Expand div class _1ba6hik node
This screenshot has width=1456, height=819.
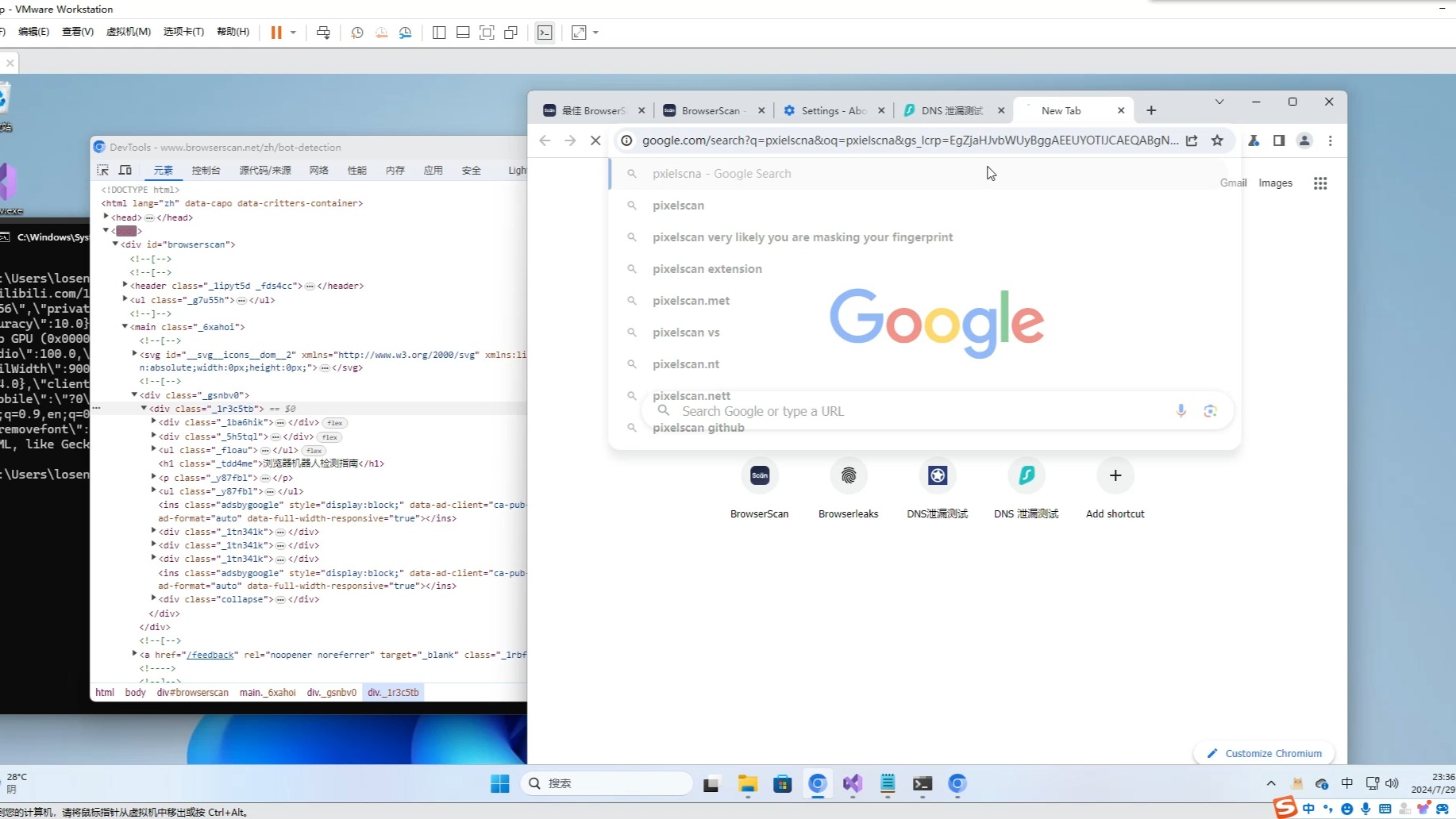tap(154, 421)
